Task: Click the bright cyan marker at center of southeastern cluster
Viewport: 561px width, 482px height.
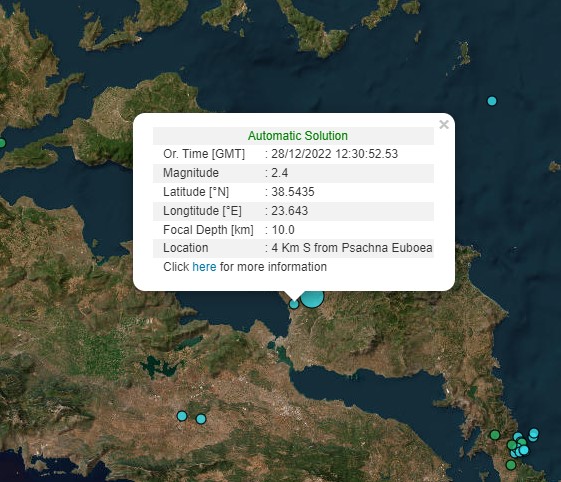Action: [524, 450]
